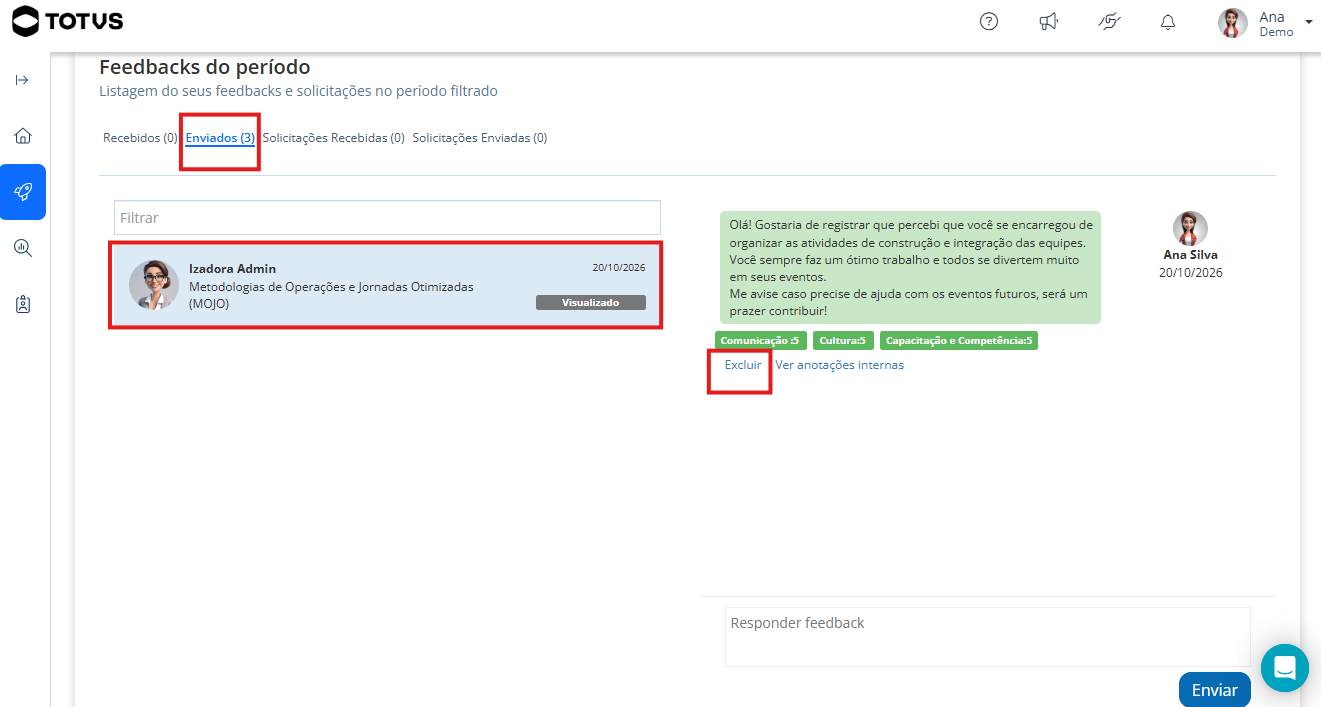Open the notifications bell
The width and height of the screenshot is (1321, 707).
[1168, 22]
